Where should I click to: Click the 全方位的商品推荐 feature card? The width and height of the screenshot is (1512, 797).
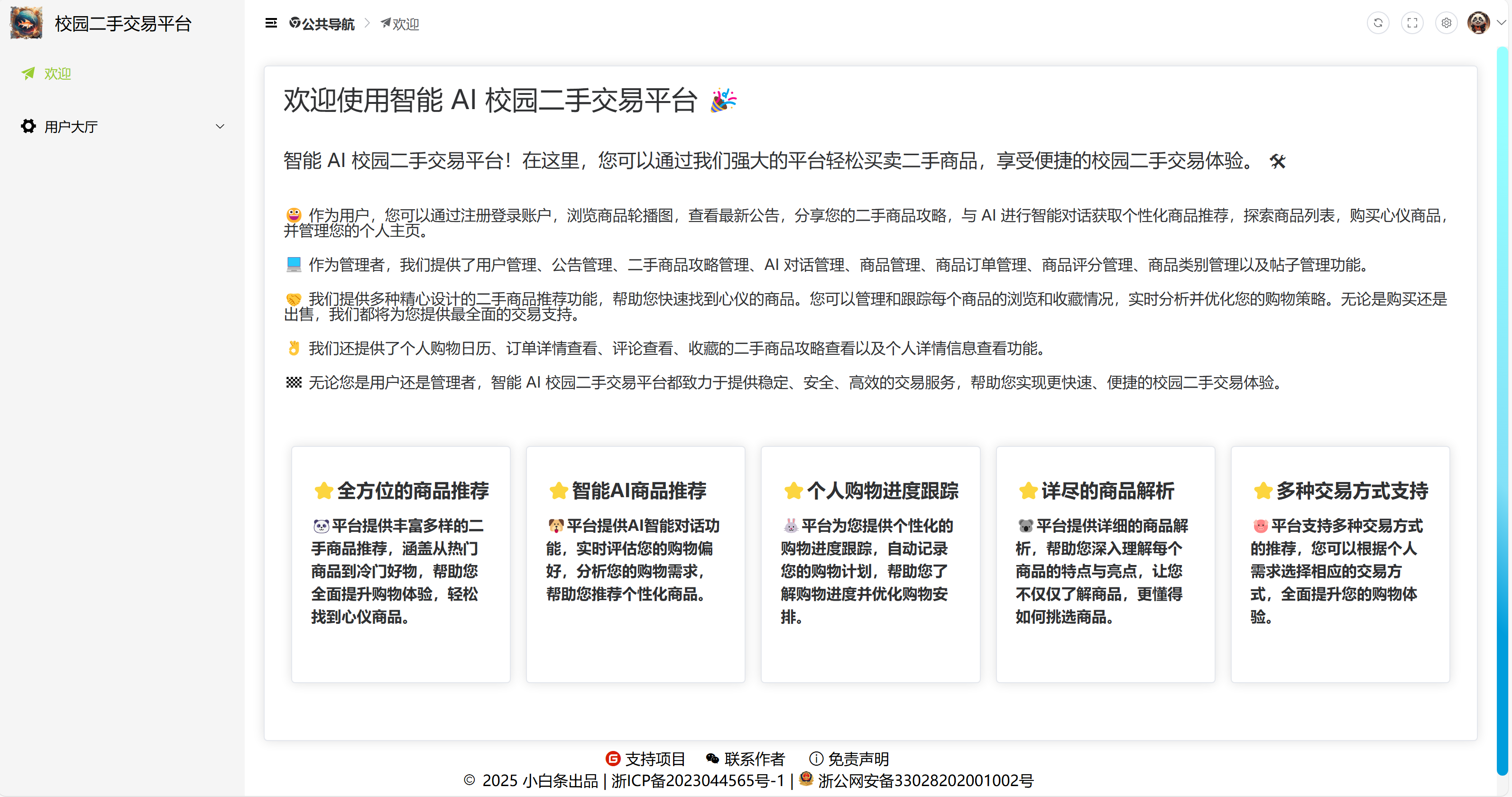tap(401, 564)
